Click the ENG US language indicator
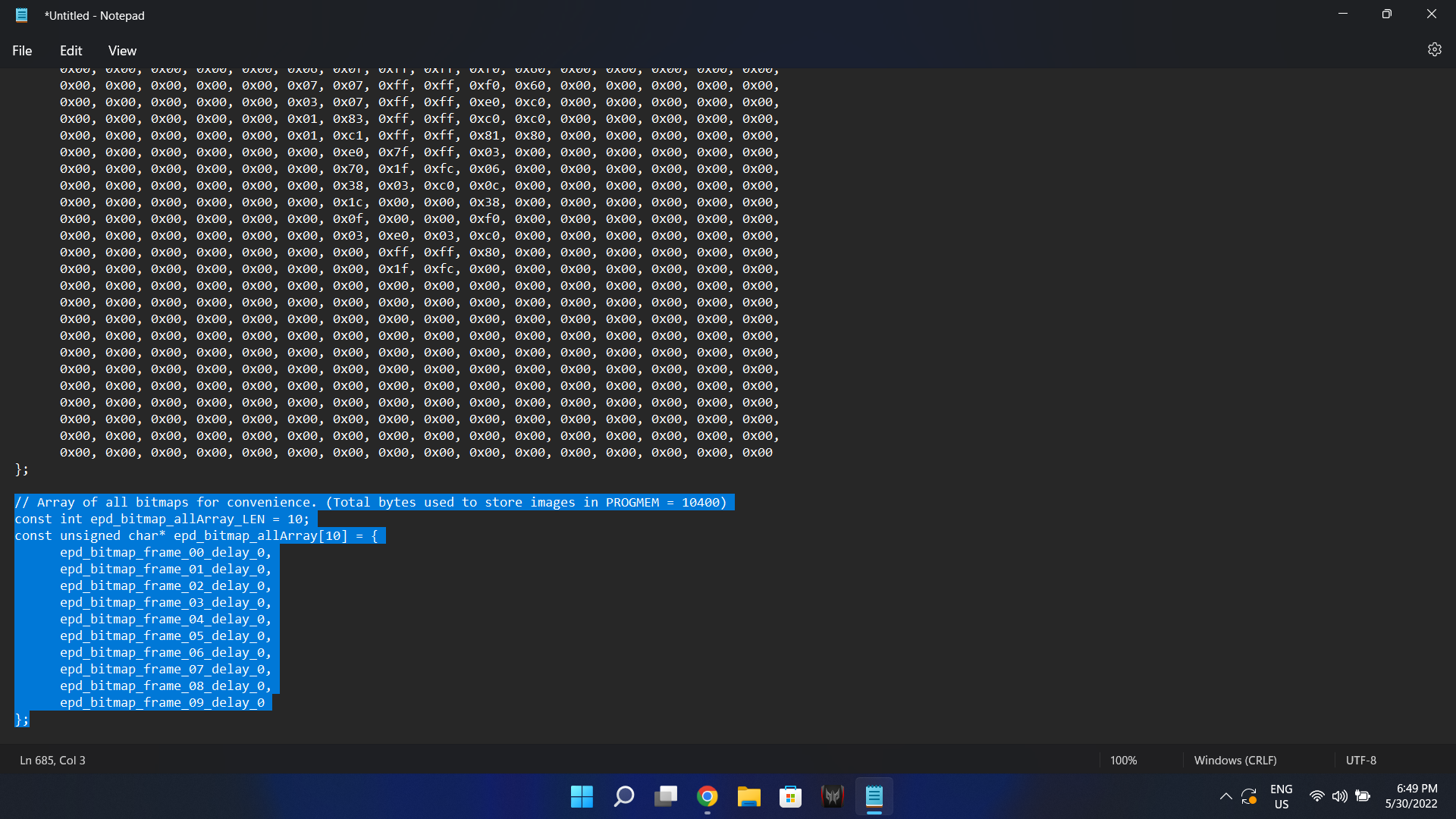The height and width of the screenshot is (819, 1456). (x=1281, y=796)
